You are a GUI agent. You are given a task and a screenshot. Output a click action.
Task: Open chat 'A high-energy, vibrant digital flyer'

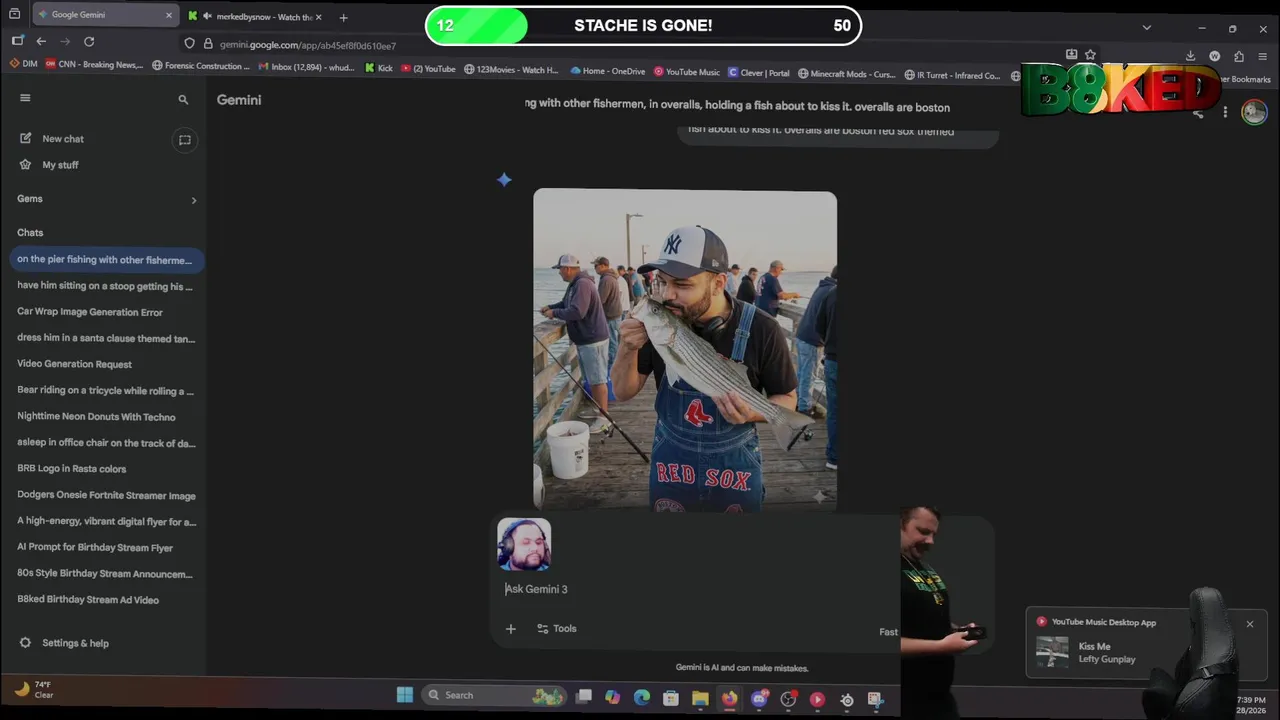pos(105,522)
